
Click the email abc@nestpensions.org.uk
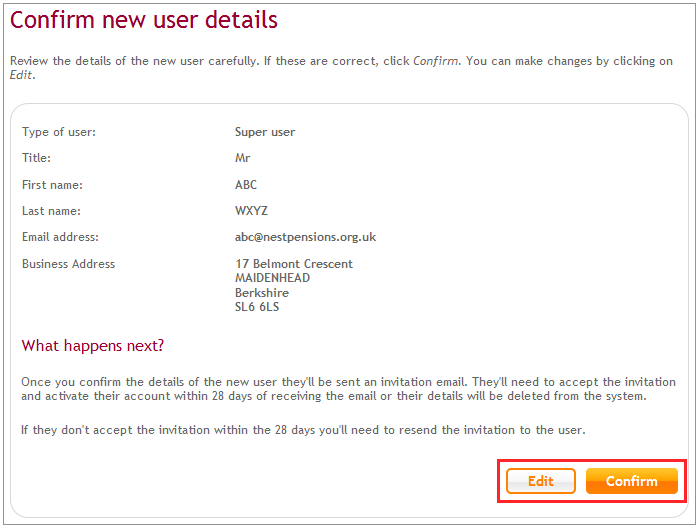pos(305,238)
